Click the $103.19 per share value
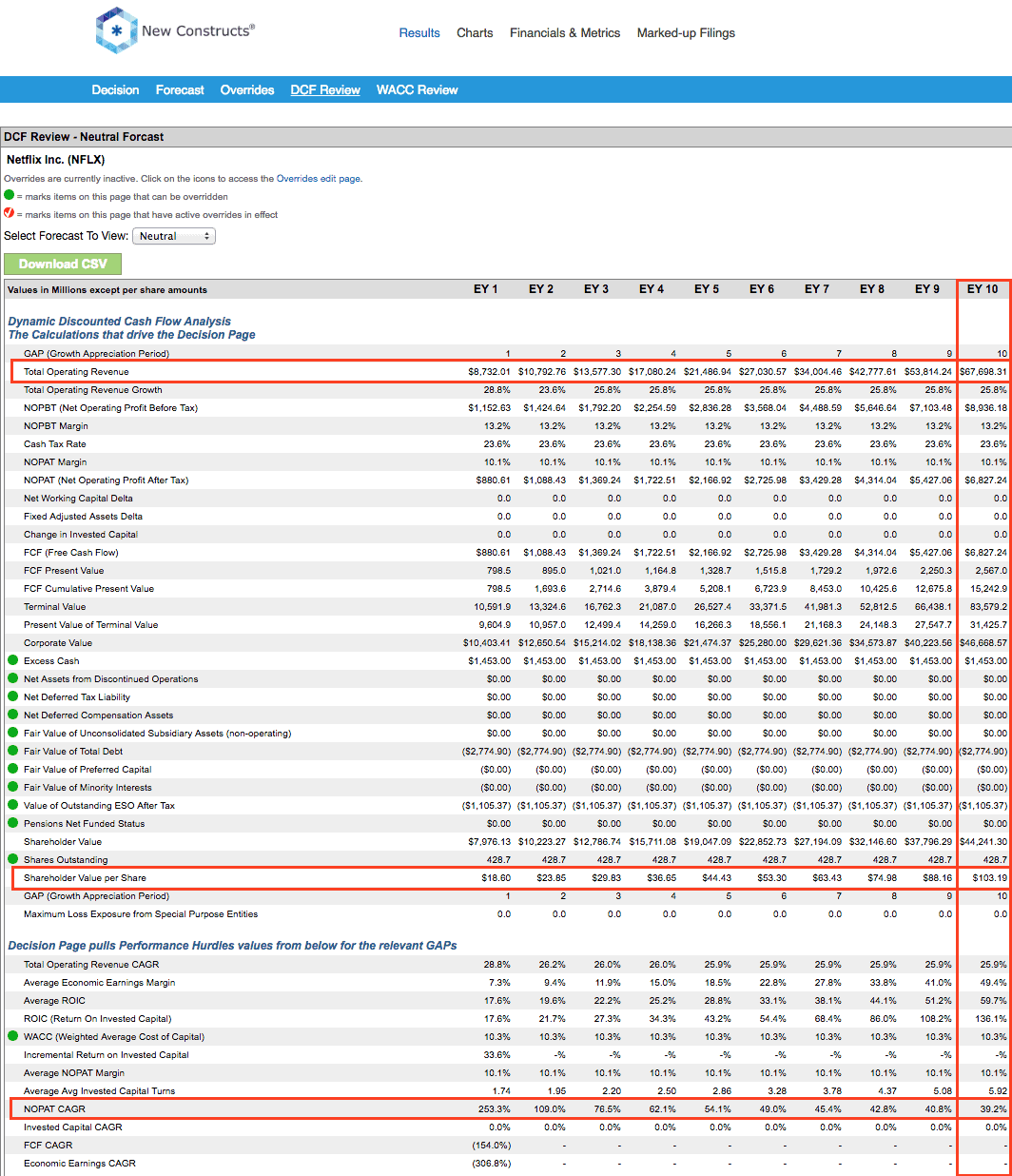The width and height of the screenshot is (1012, 1176). tap(989, 877)
